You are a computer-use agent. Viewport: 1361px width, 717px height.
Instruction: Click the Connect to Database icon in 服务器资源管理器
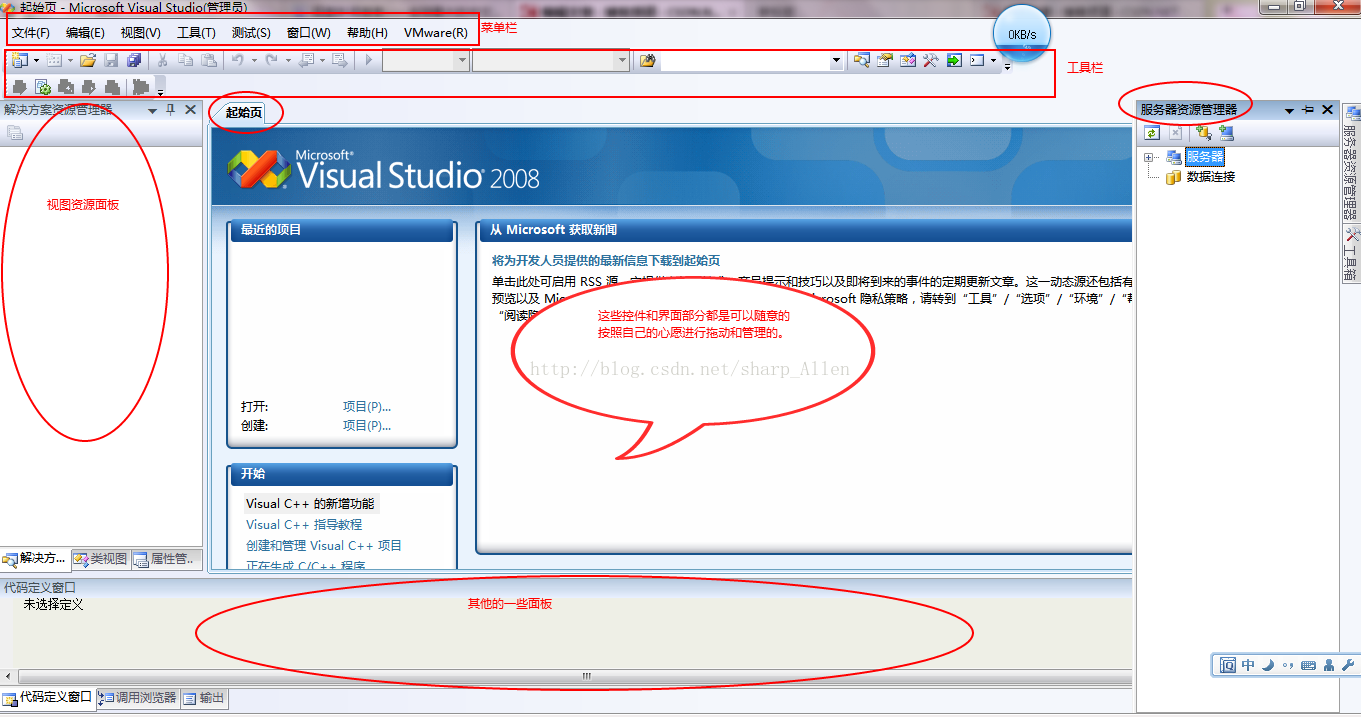pos(1203,132)
